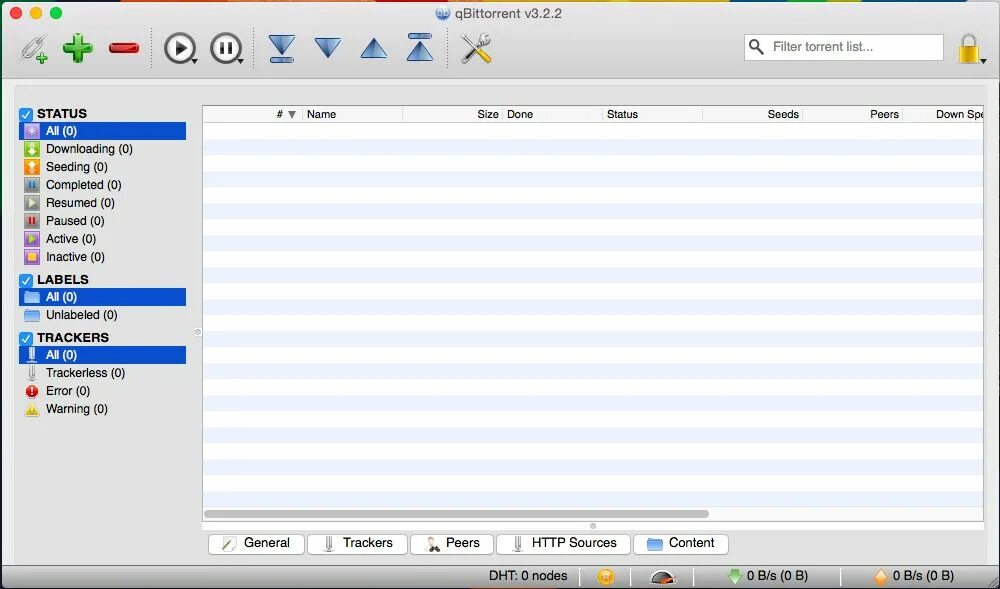Click the horizontal scrollbar under torrent list
The height and width of the screenshot is (589, 1000).
pyautogui.click(x=456, y=514)
